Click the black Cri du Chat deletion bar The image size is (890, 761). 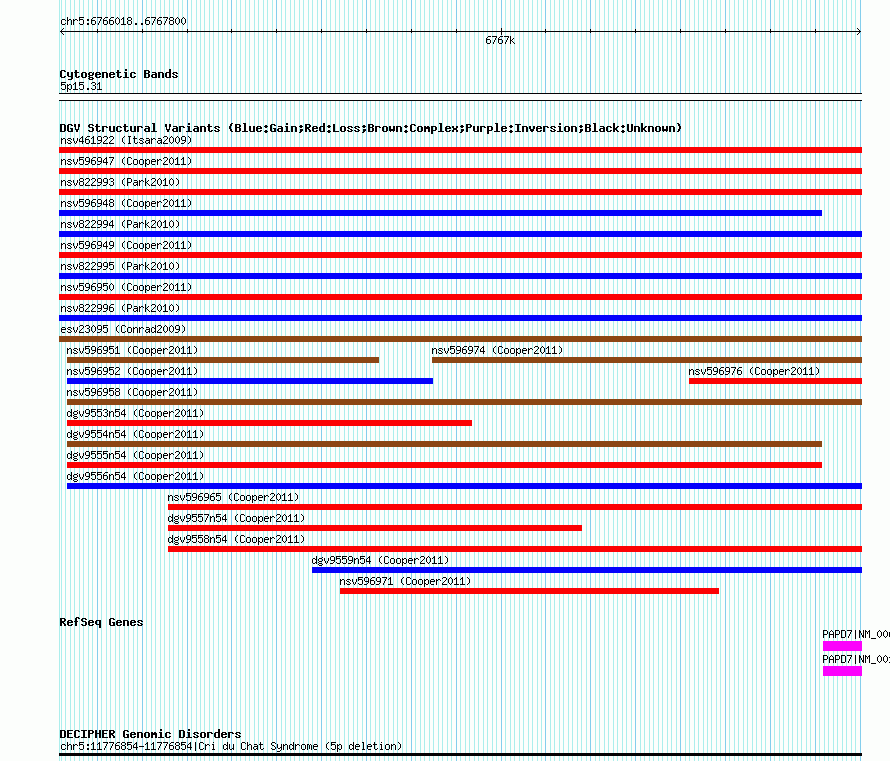tap(460, 755)
